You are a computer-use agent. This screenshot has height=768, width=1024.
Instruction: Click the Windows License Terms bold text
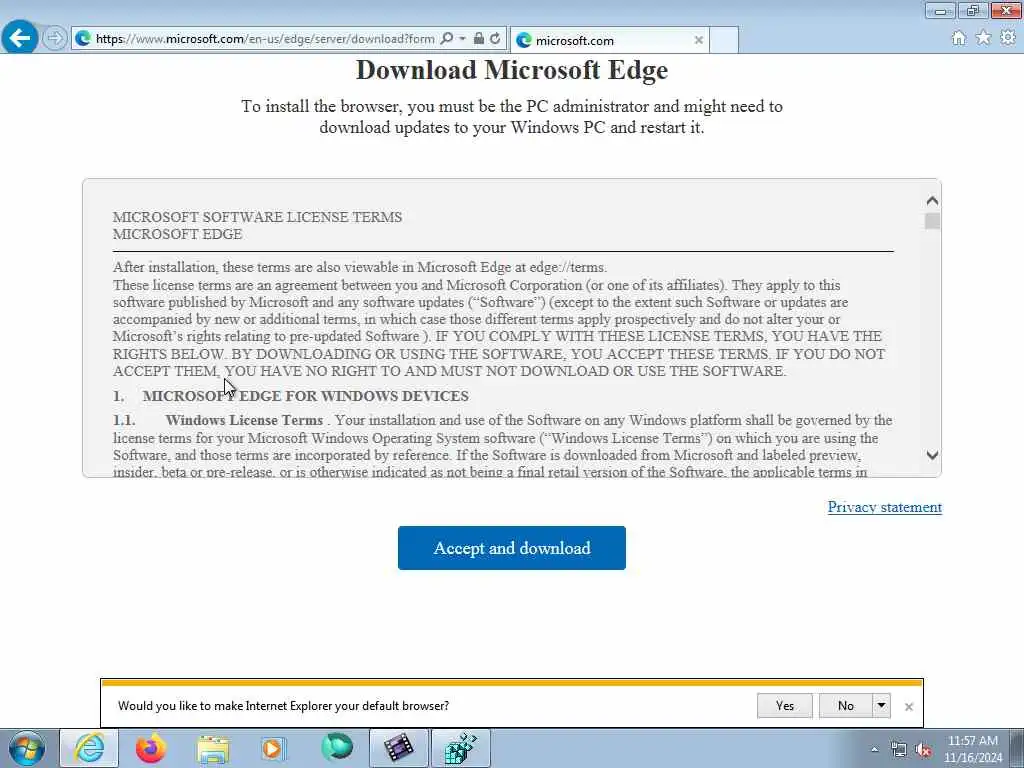tap(244, 420)
